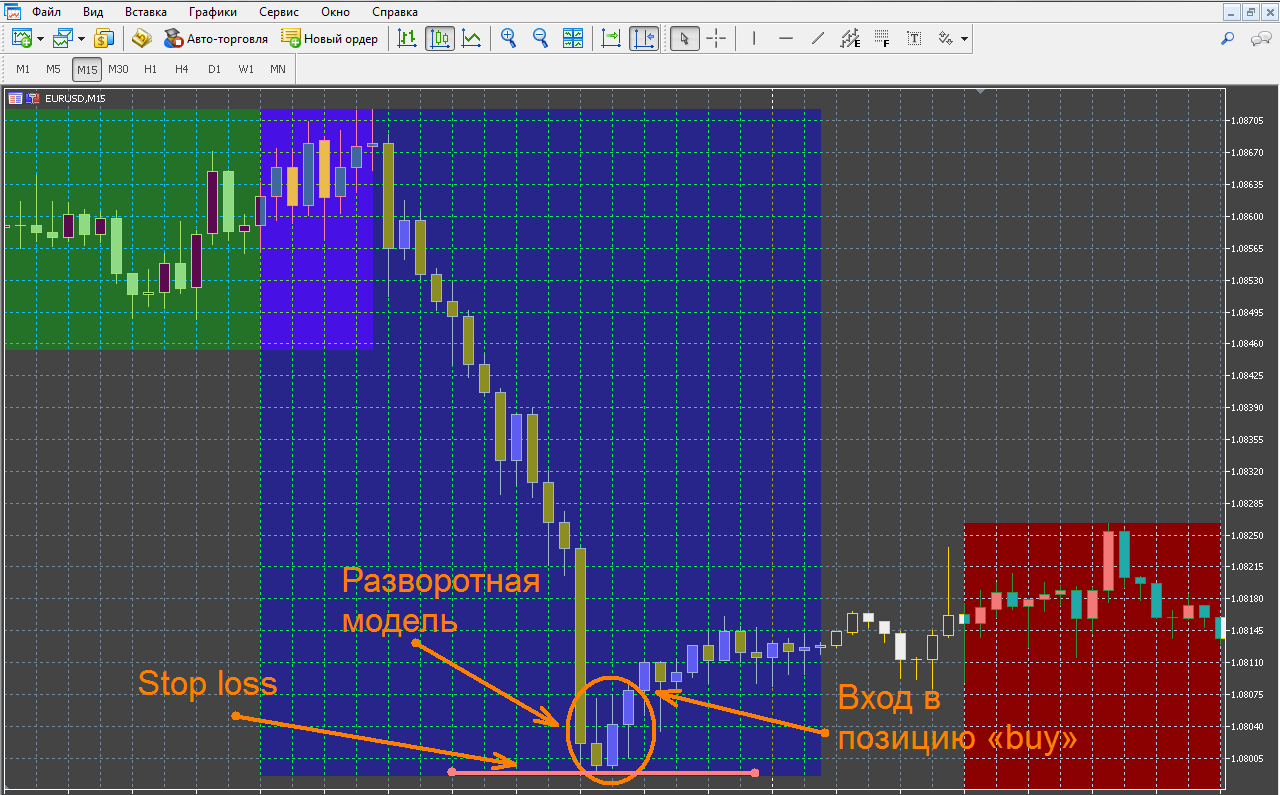This screenshot has height=795, width=1280.
Task: Click the Авто-торговля button
Action: [215, 39]
